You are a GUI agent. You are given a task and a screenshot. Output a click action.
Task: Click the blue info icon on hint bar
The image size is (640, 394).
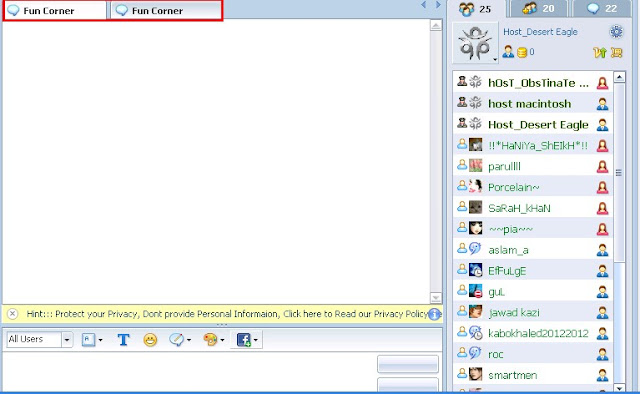[x=434, y=314]
